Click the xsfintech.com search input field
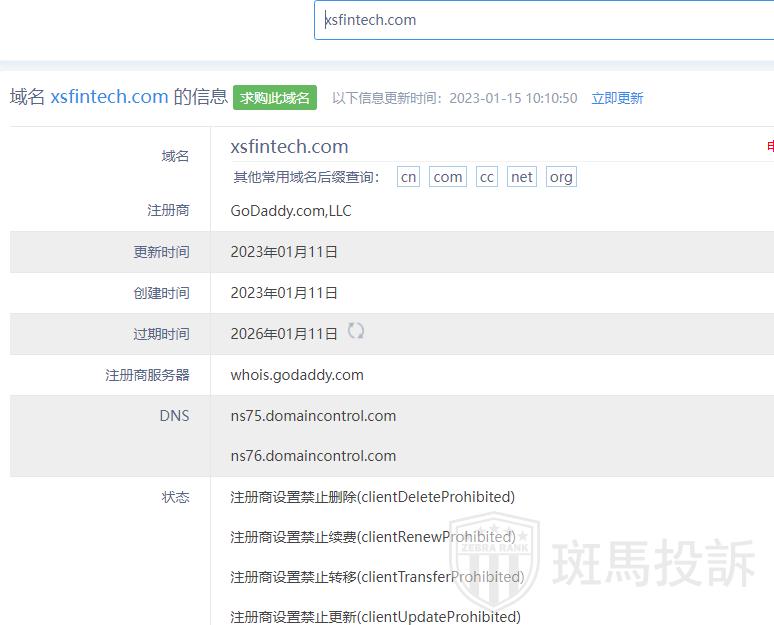This screenshot has width=774, height=625. pos(544,20)
